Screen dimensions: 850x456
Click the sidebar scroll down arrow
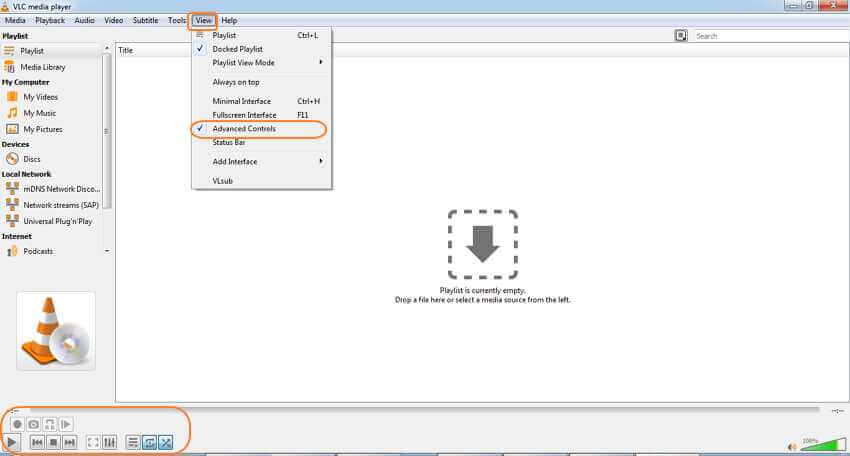pyautogui.click(x=106, y=251)
